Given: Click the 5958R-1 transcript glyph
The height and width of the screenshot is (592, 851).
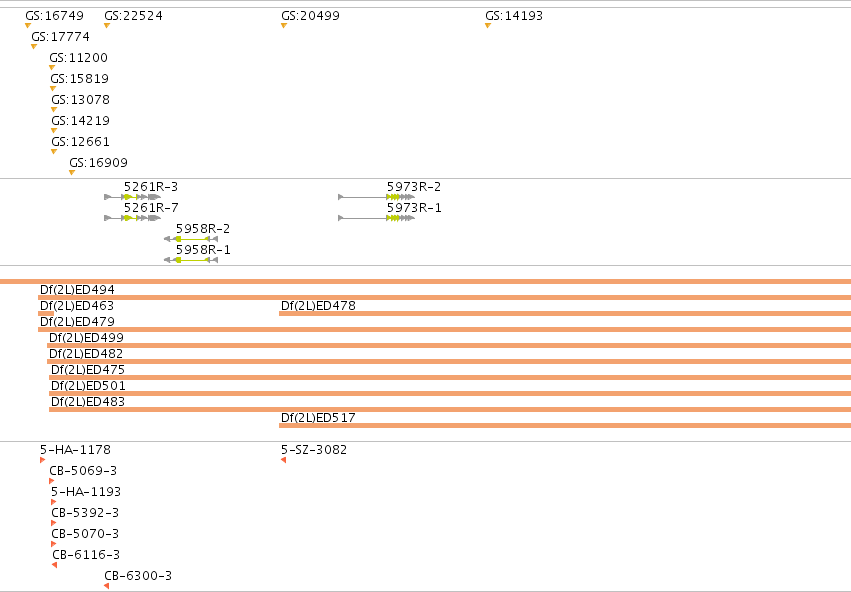Looking at the screenshot, I should pyautogui.click(x=191, y=260).
